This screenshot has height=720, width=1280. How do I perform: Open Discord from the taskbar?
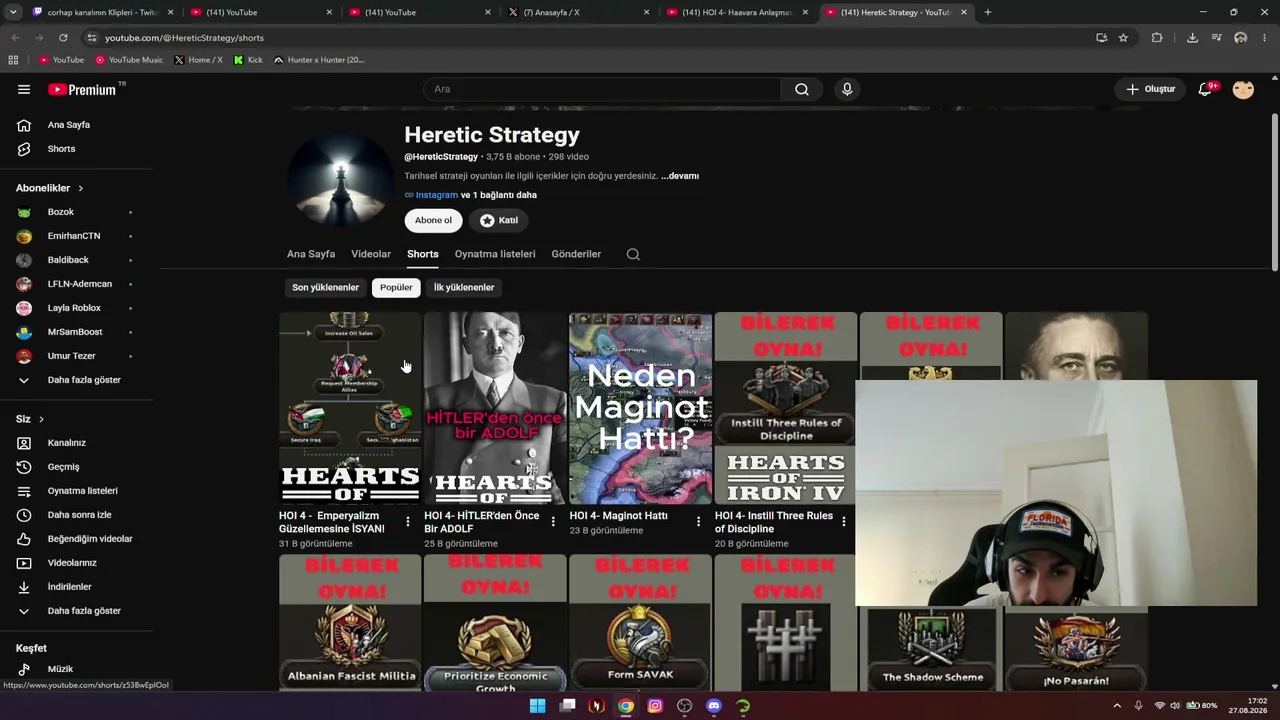[x=714, y=706]
